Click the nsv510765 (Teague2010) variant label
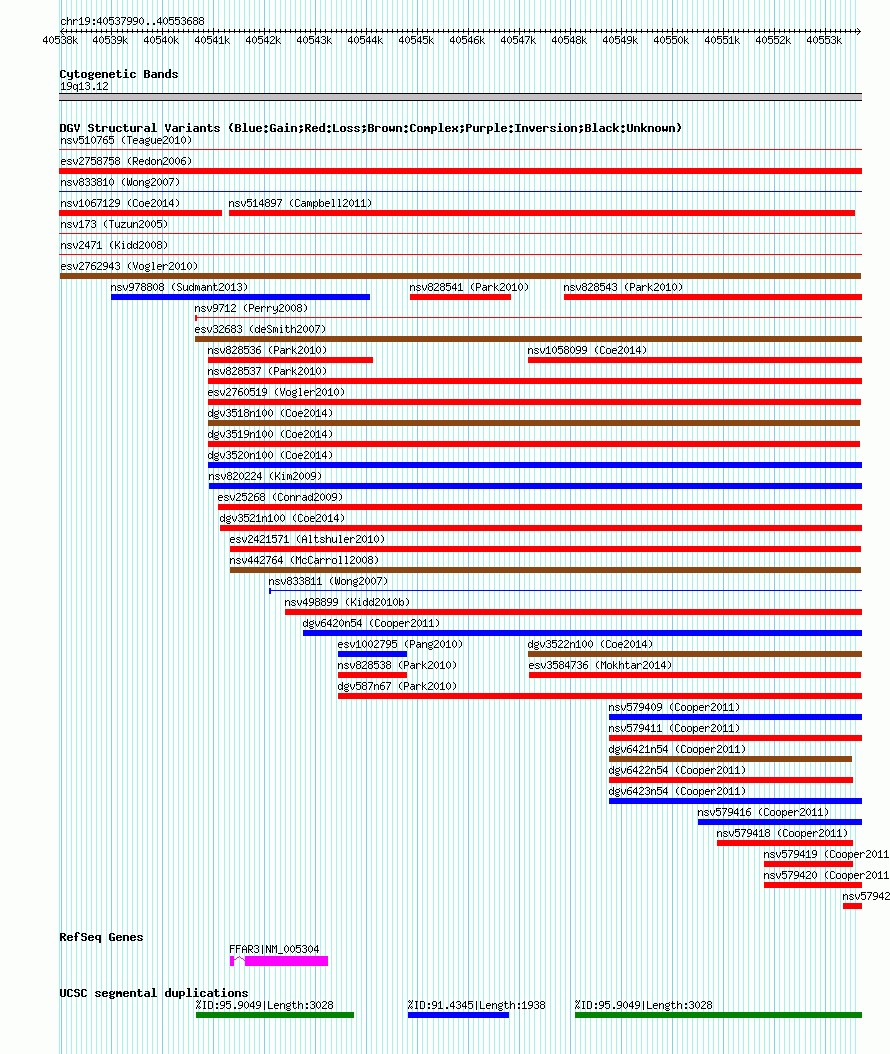This screenshot has width=890, height=1054. coord(126,140)
